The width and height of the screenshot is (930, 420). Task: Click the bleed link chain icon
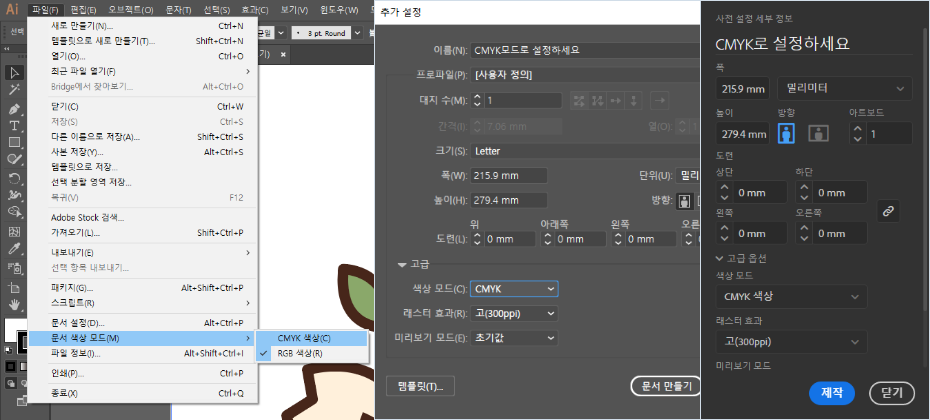pyautogui.click(x=888, y=212)
